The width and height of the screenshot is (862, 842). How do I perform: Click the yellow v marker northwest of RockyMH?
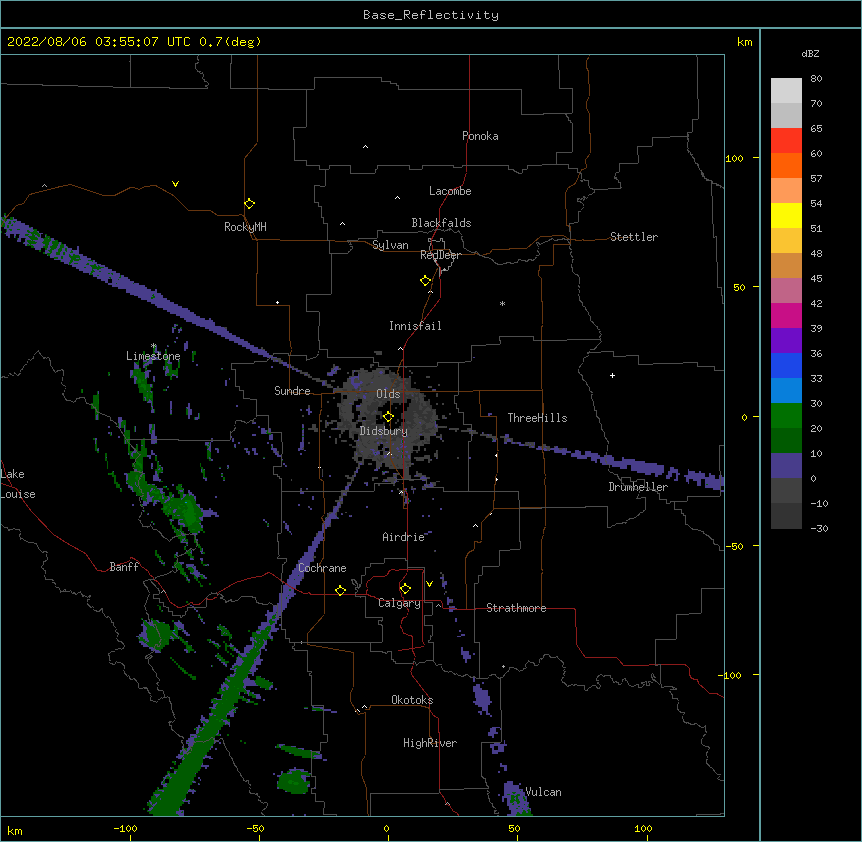tap(175, 184)
